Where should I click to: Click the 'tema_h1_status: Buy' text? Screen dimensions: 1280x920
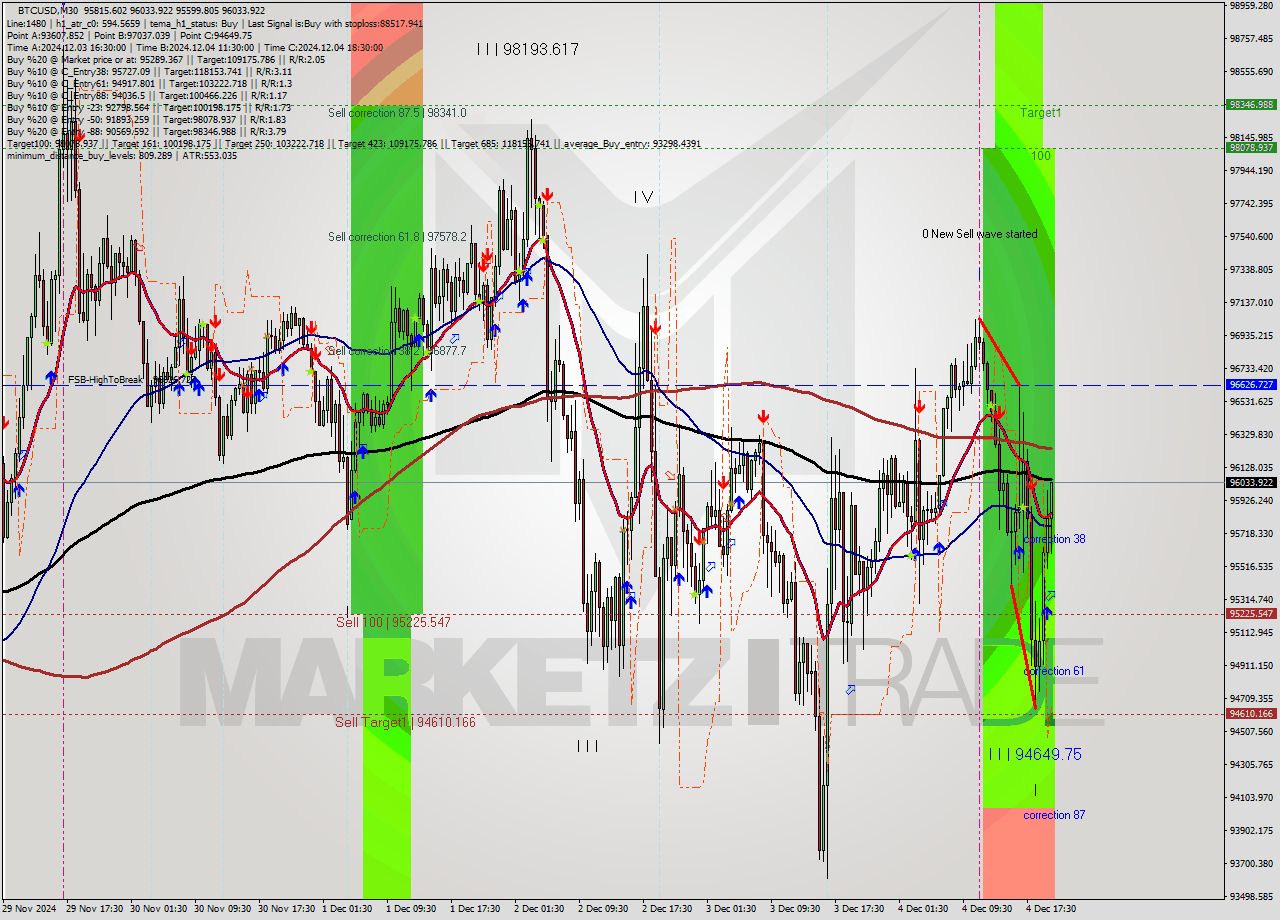point(193,23)
